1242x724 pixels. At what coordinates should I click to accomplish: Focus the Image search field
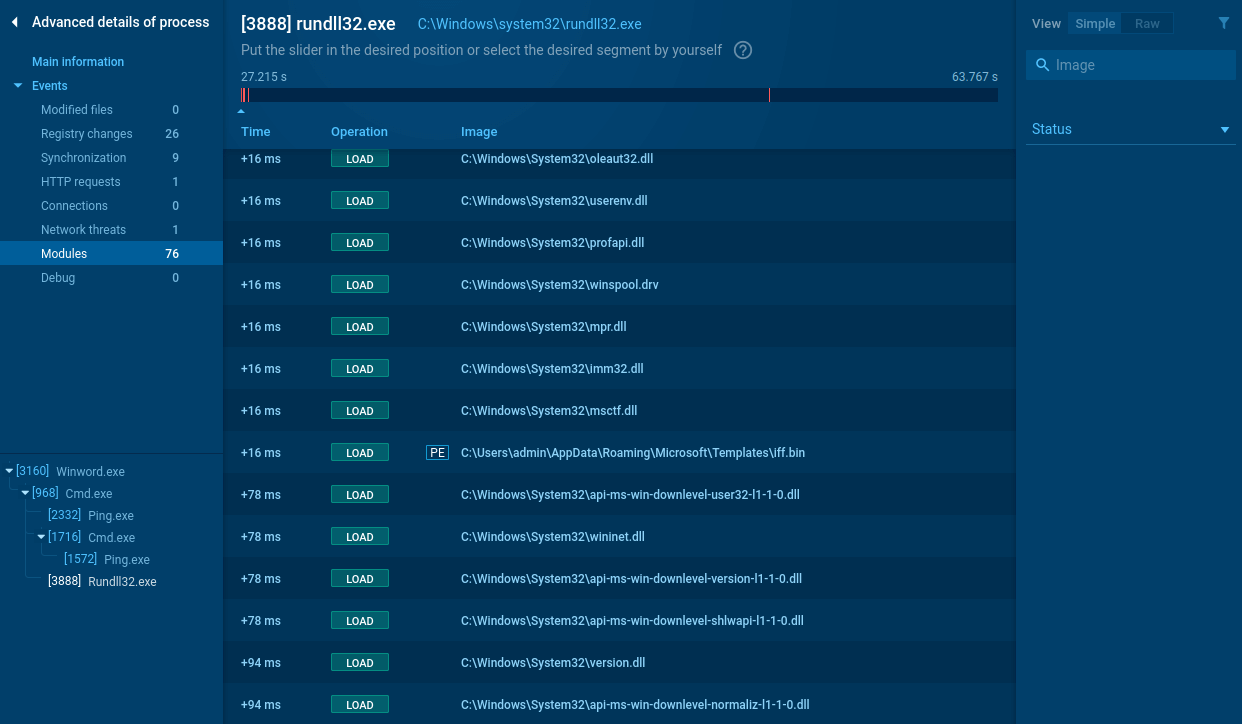(x=1140, y=65)
